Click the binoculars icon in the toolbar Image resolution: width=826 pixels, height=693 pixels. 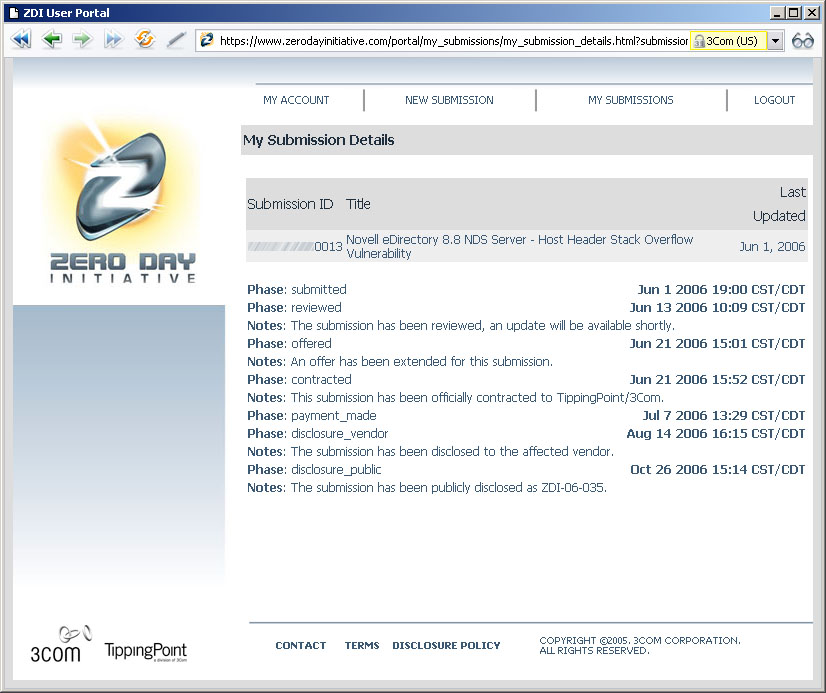pos(803,41)
